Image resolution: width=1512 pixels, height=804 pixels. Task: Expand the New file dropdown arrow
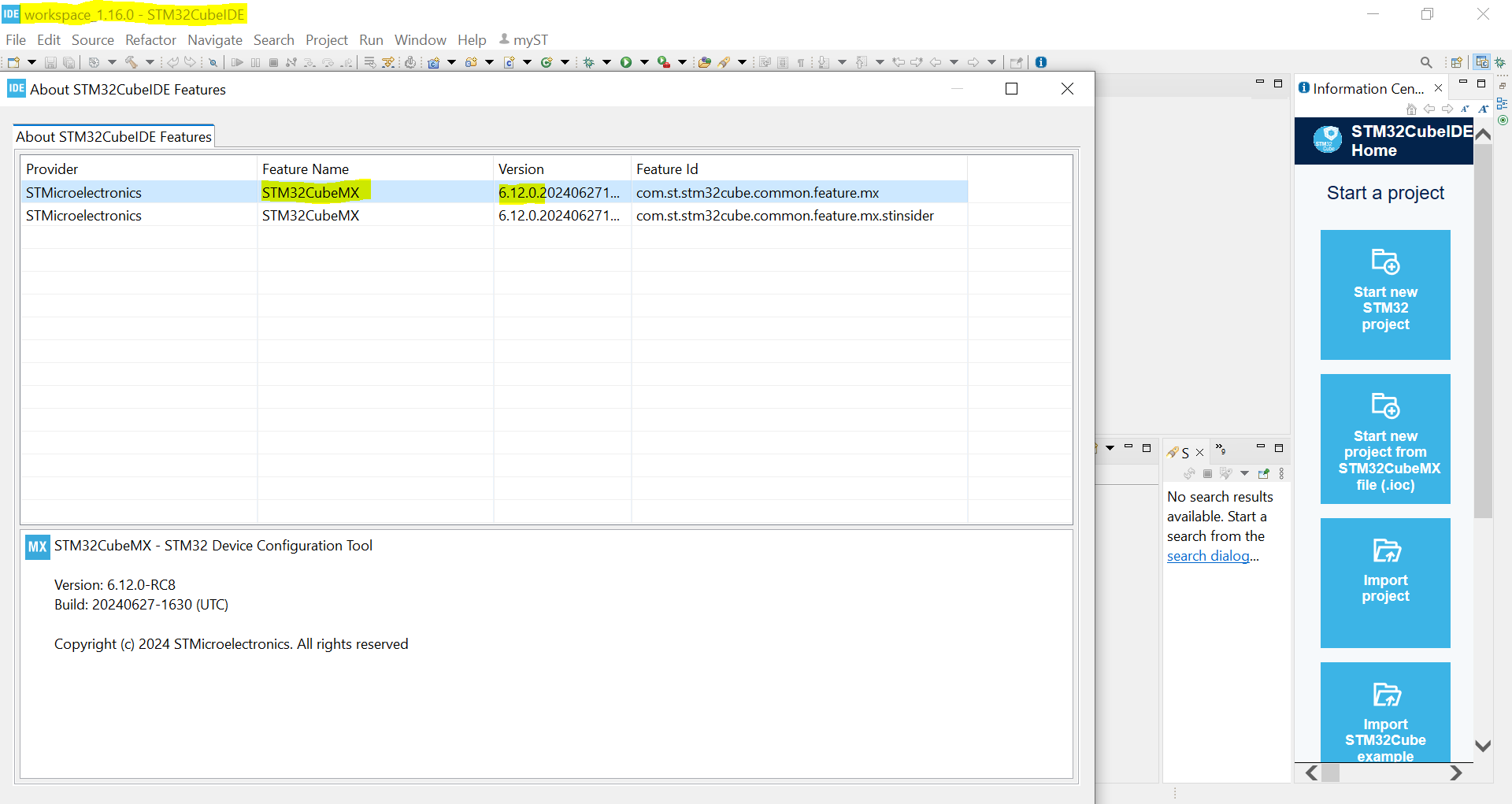[x=31, y=62]
